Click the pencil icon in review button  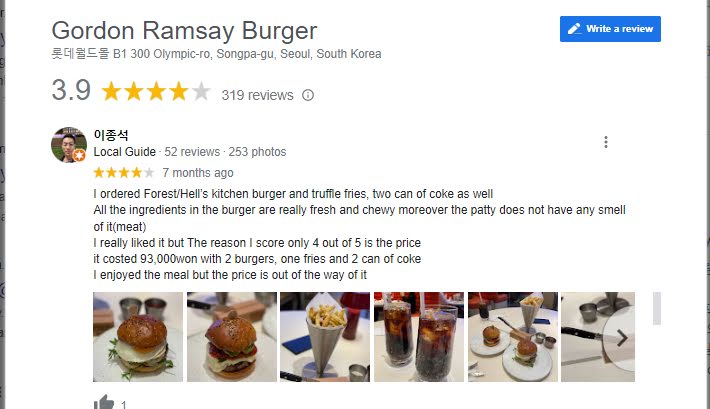coord(574,29)
